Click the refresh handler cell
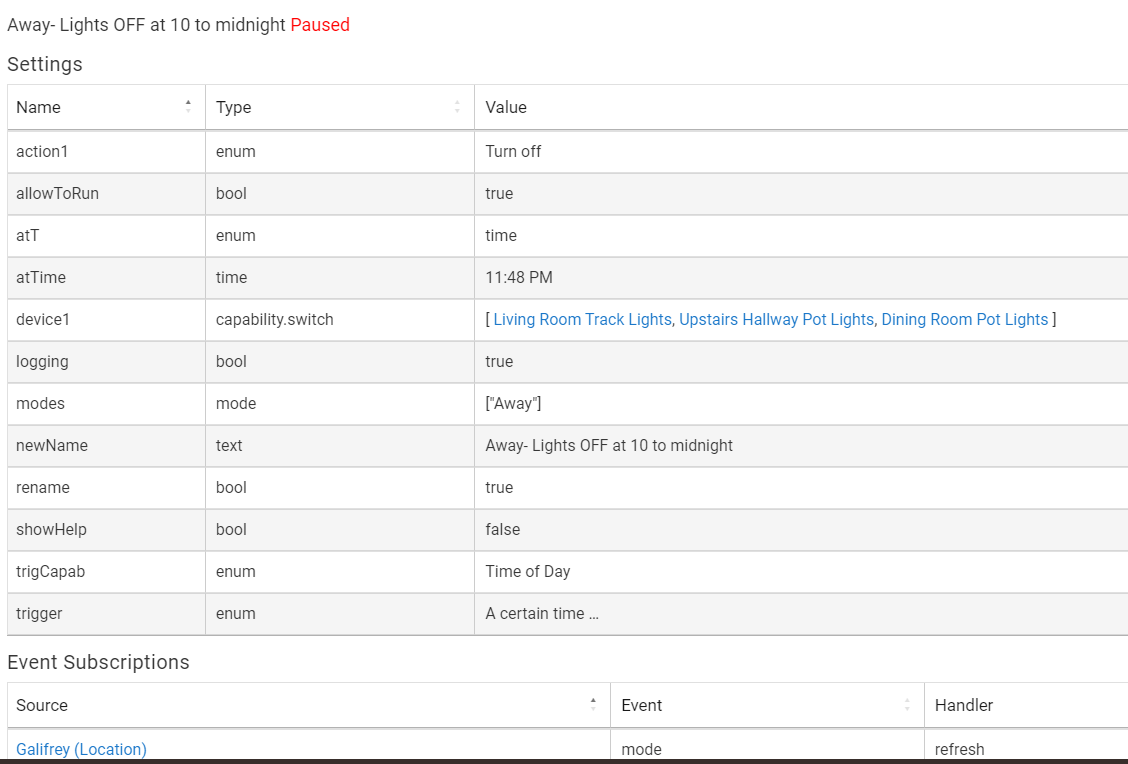The image size is (1128, 764). (960, 749)
